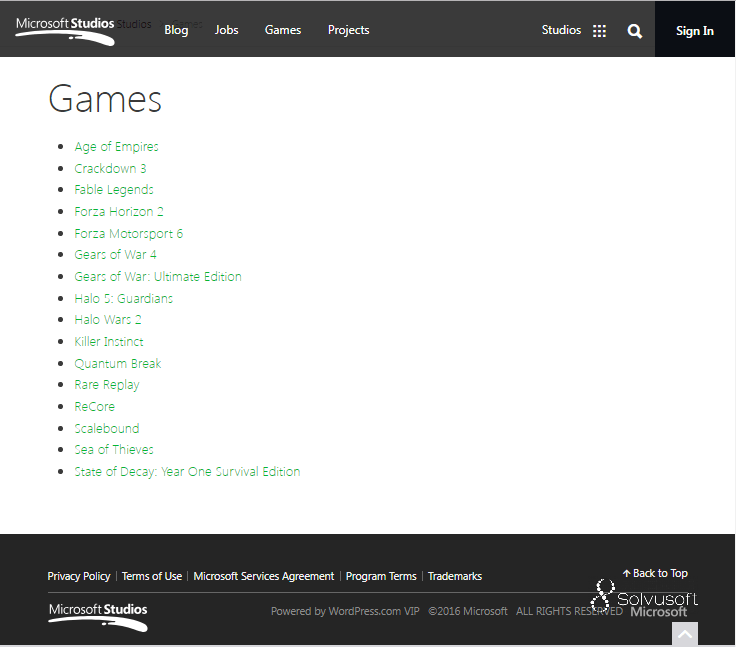Click the Microsoft Studios header logo
This screenshot has height=647, width=736.
pos(65,31)
